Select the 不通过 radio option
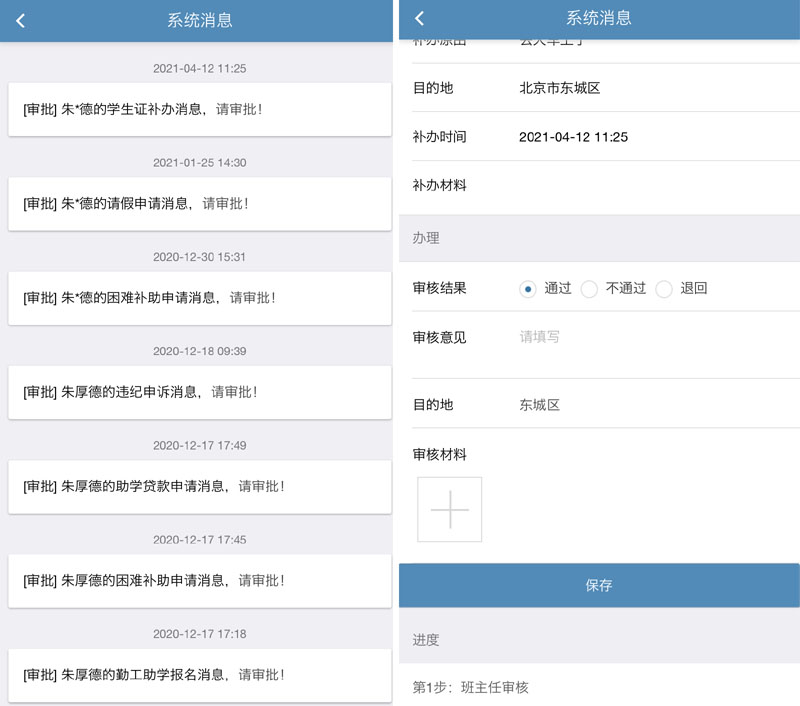 click(x=590, y=289)
